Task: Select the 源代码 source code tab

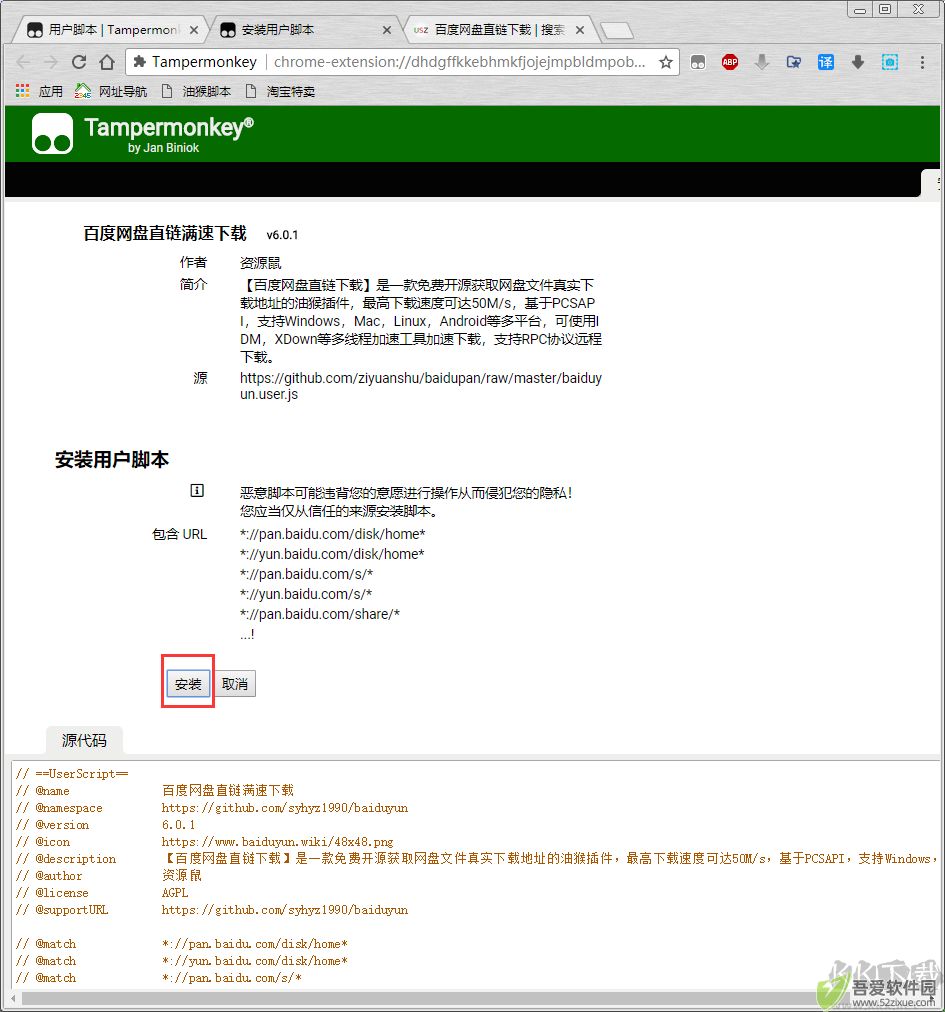Action: coord(84,740)
